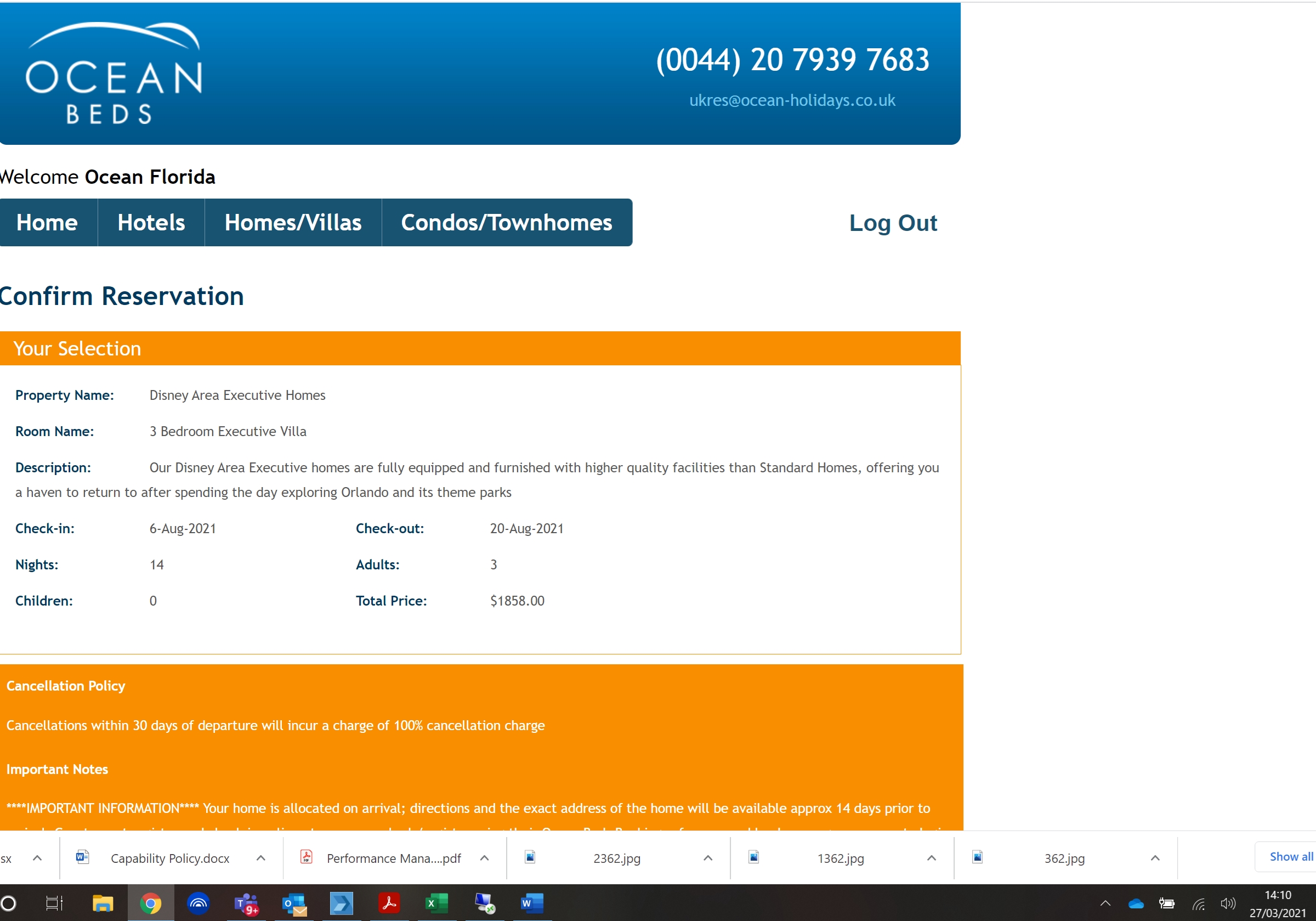Viewport: 1316px width, 921px height.
Task: Open Adobe Acrobat from the taskbar
Action: point(389,904)
